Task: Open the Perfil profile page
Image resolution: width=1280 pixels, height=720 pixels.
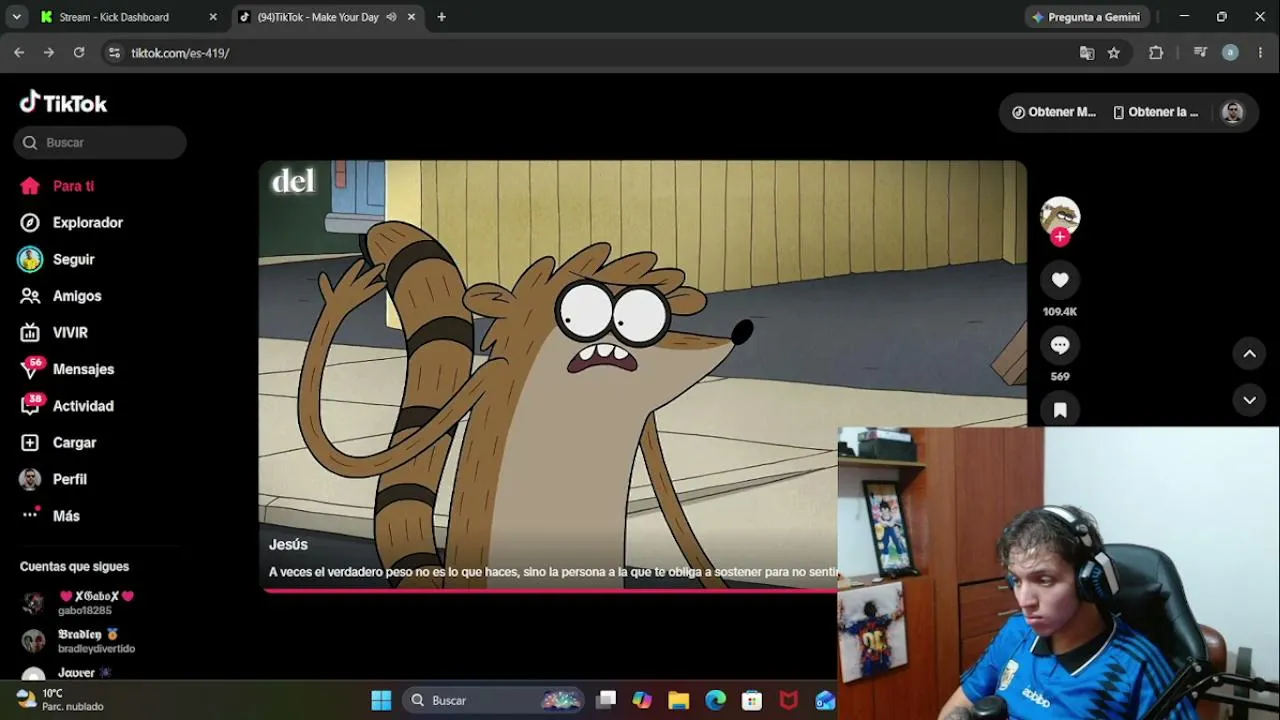Action: pyautogui.click(x=53, y=479)
